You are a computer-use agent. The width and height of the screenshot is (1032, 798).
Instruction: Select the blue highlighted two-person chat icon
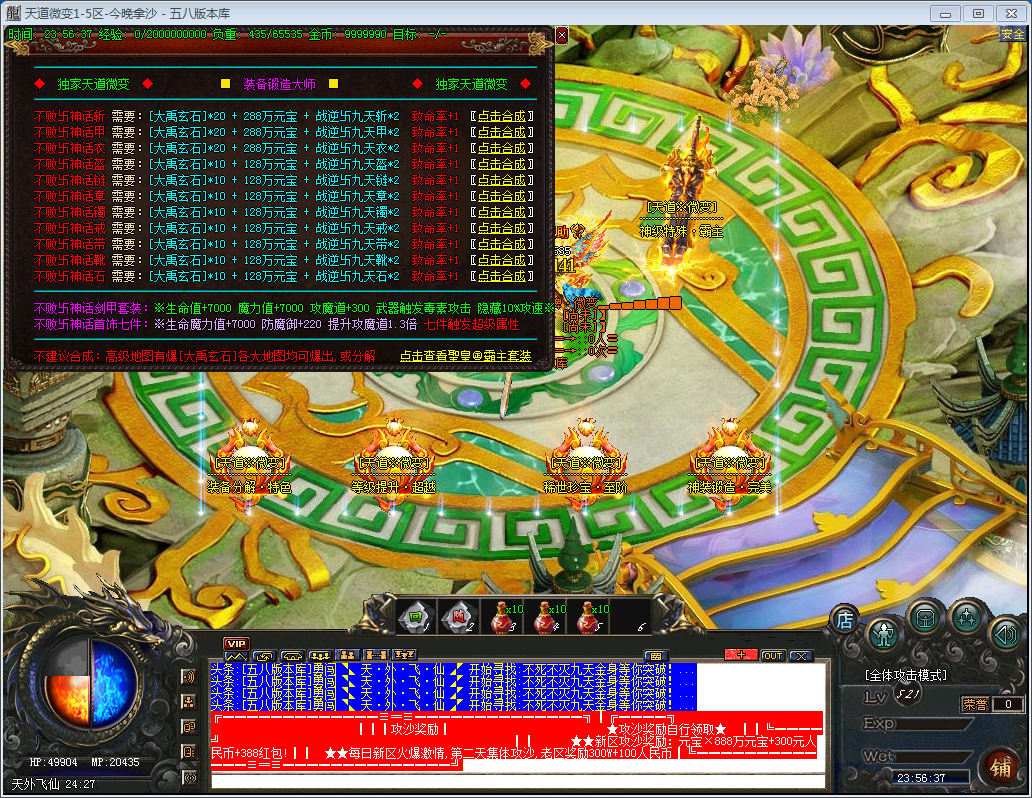pos(348,655)
